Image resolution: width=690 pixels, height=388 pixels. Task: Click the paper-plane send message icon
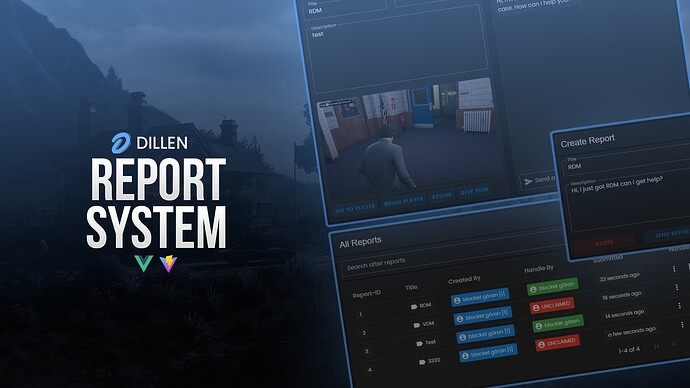[x=529, y=181]
